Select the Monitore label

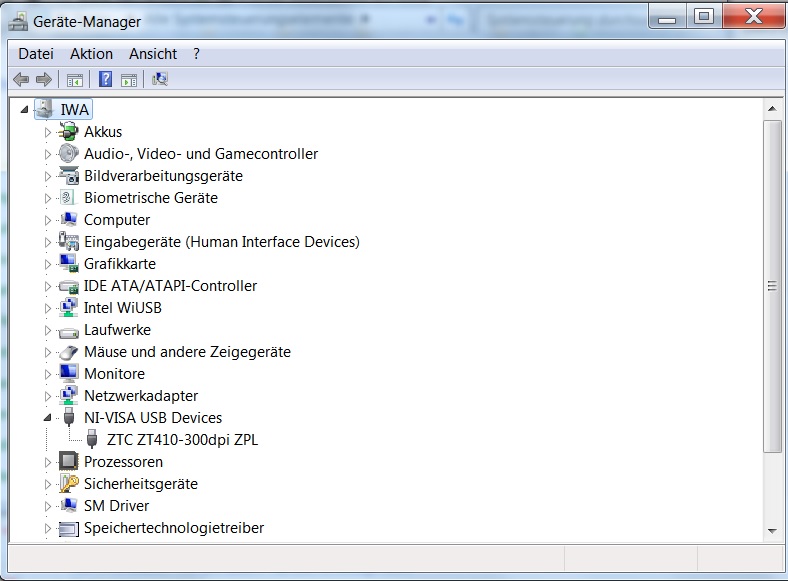(x=114, y=374)
